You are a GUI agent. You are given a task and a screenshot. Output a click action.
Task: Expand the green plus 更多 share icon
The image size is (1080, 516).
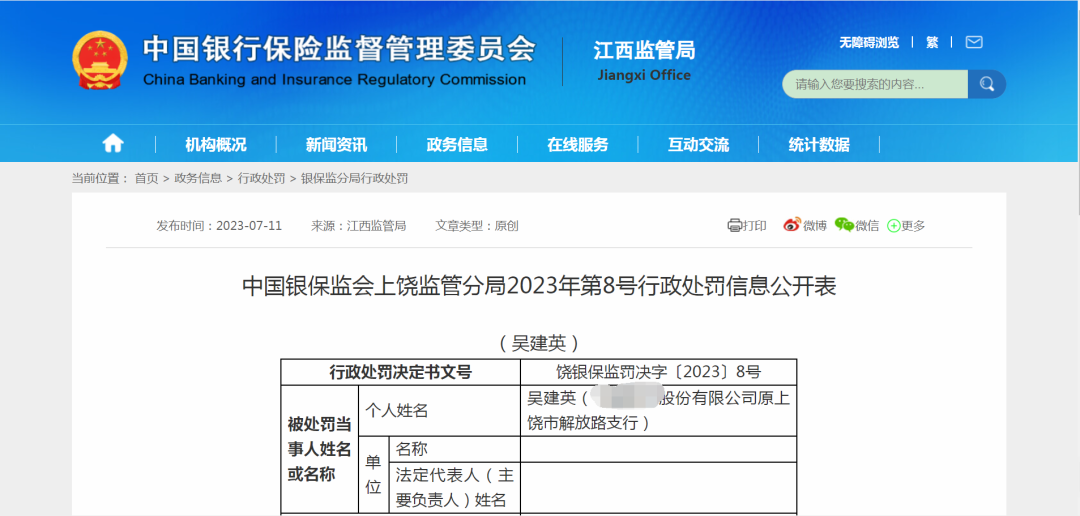click(894, 226)
